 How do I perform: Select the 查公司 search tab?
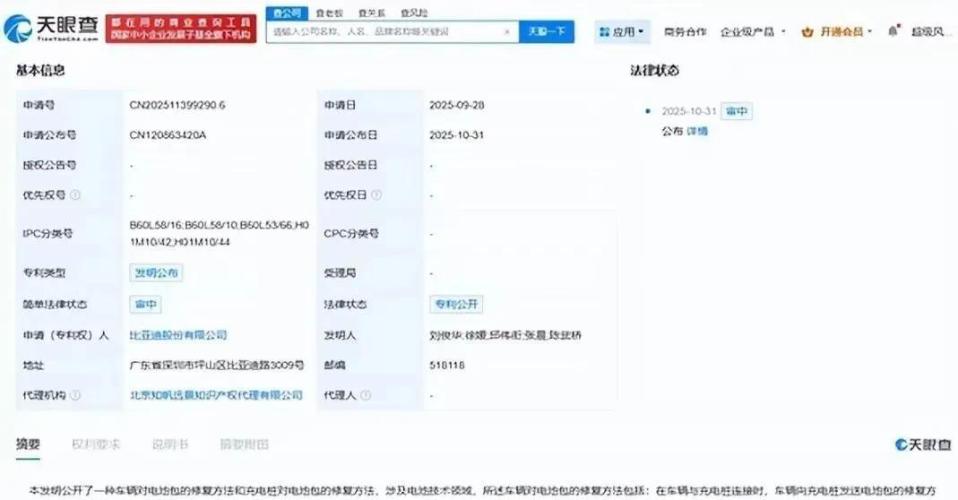coord(287,13)
